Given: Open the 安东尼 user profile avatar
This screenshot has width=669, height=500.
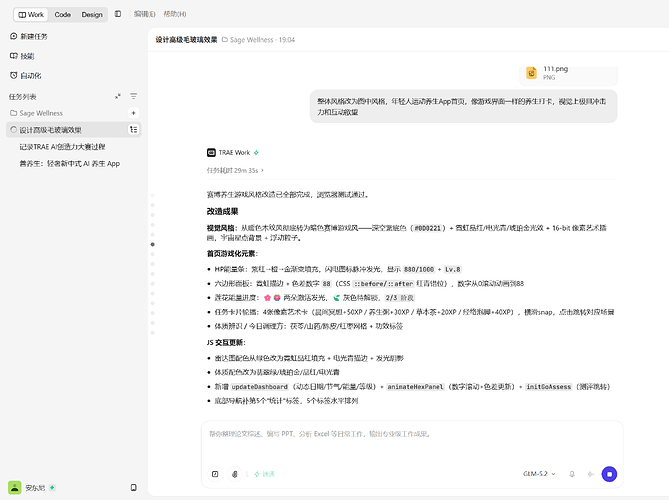Looking at the screenshot, I should [x=15, y=488].
